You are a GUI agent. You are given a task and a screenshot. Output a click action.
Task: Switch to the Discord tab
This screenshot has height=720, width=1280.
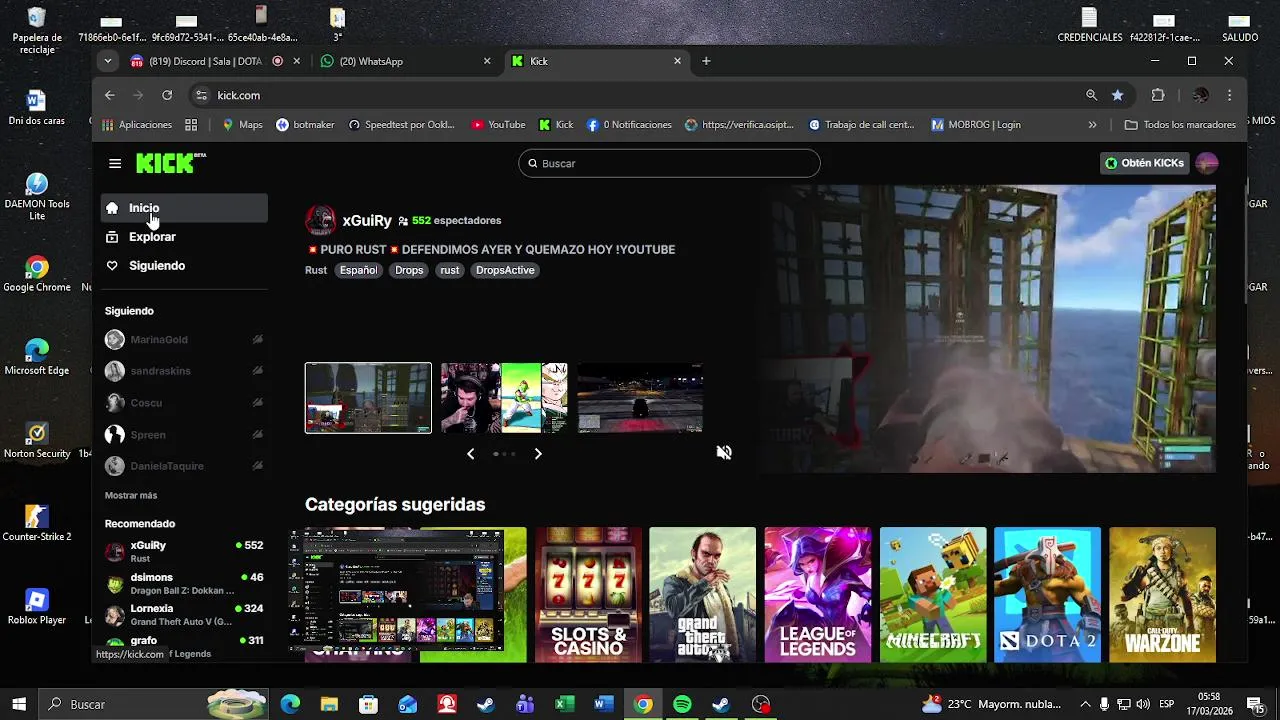[205, 61]
